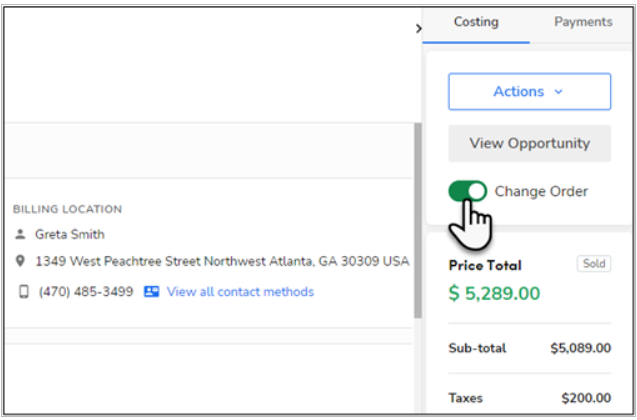Click the phone icon beside (470) 485-3499
This screenshot has width=637, height=420.
pyautogui.click(x=24, y=292)
